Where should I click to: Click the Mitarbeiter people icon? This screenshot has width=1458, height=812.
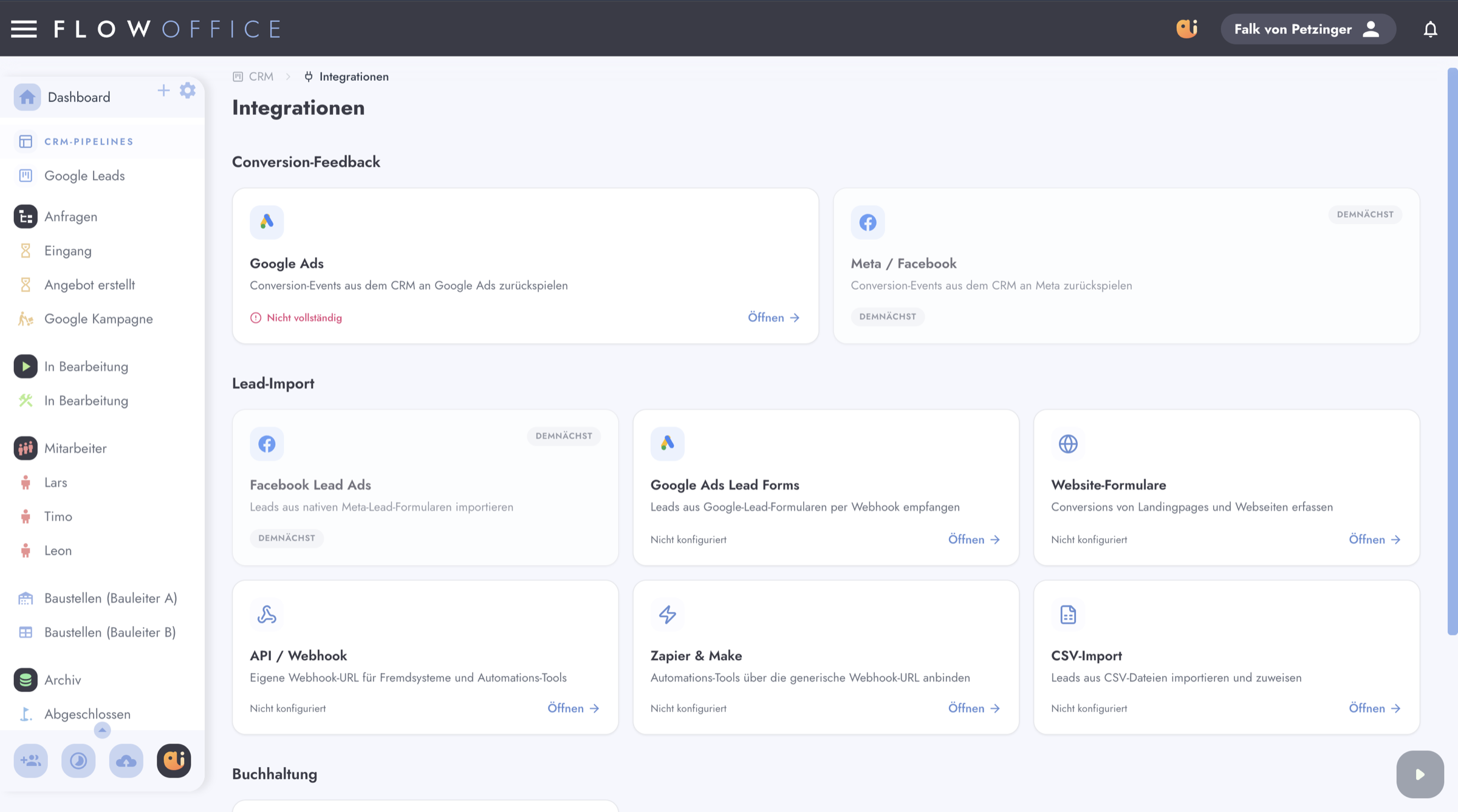point(26,448)
